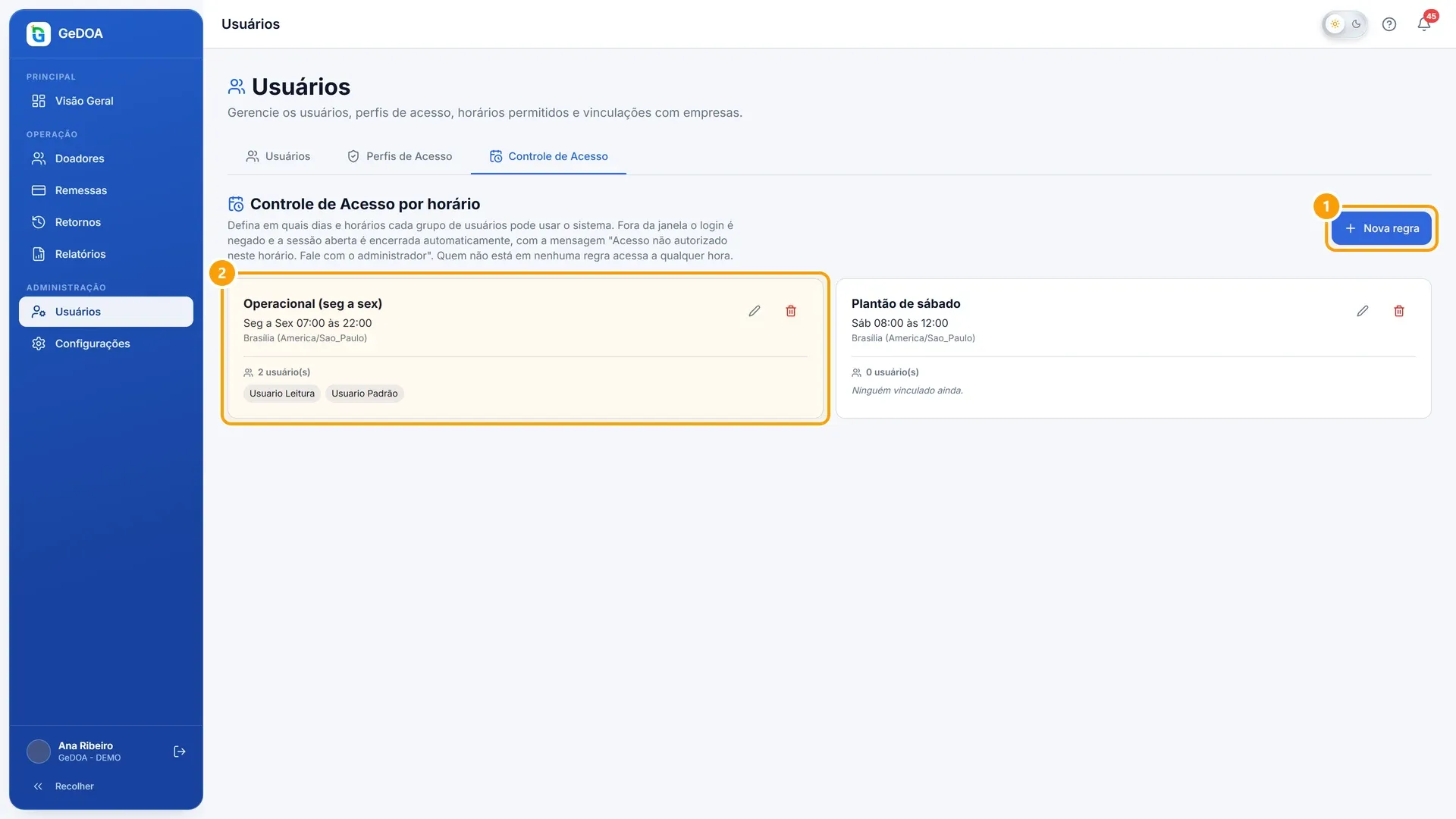Image resolution: width=1456 pixels, height=819 pixels.
Task: Open Relatórios page
Action: [x=106, y=254]
